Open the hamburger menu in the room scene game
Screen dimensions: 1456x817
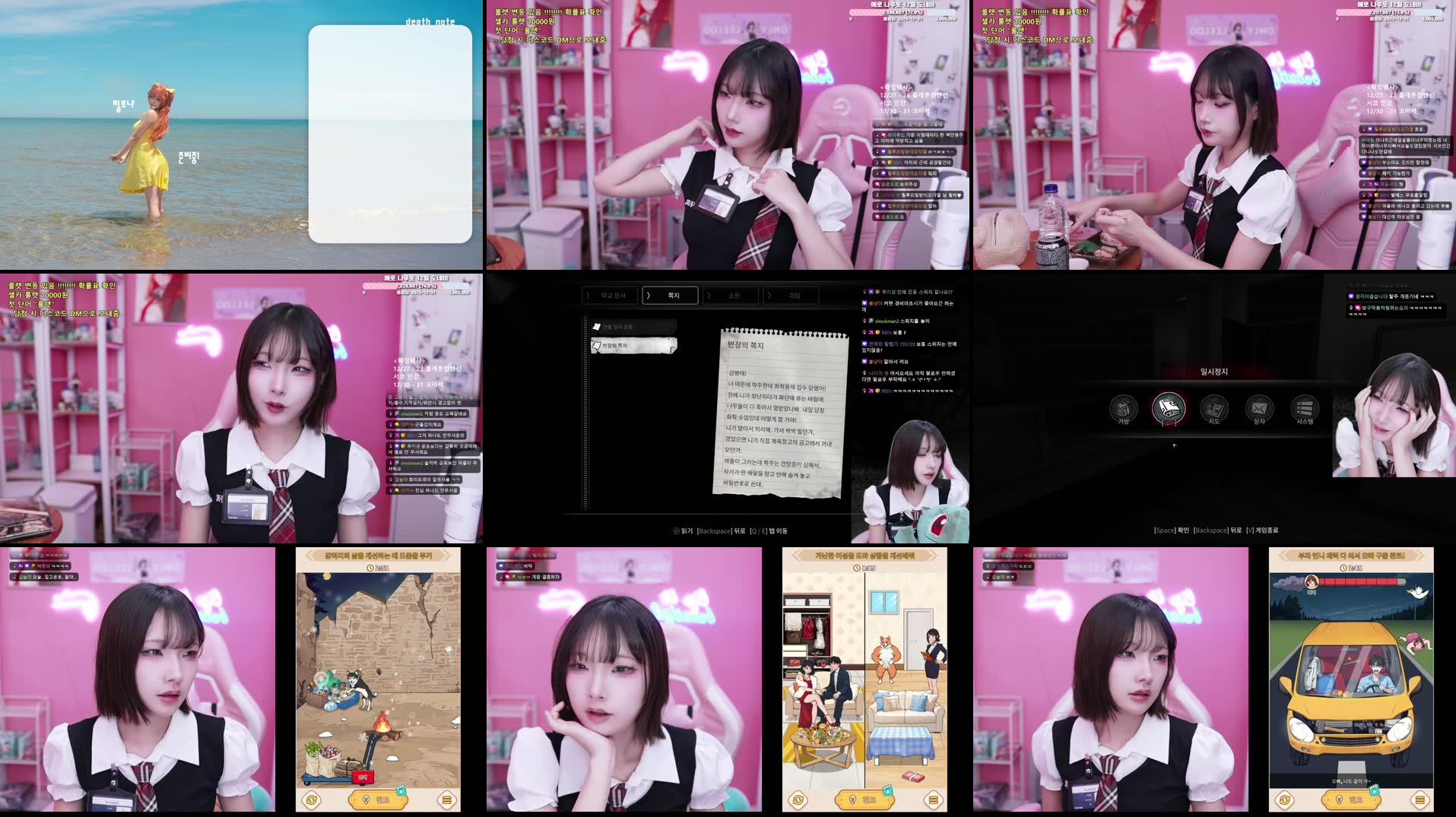click(933, 799)
